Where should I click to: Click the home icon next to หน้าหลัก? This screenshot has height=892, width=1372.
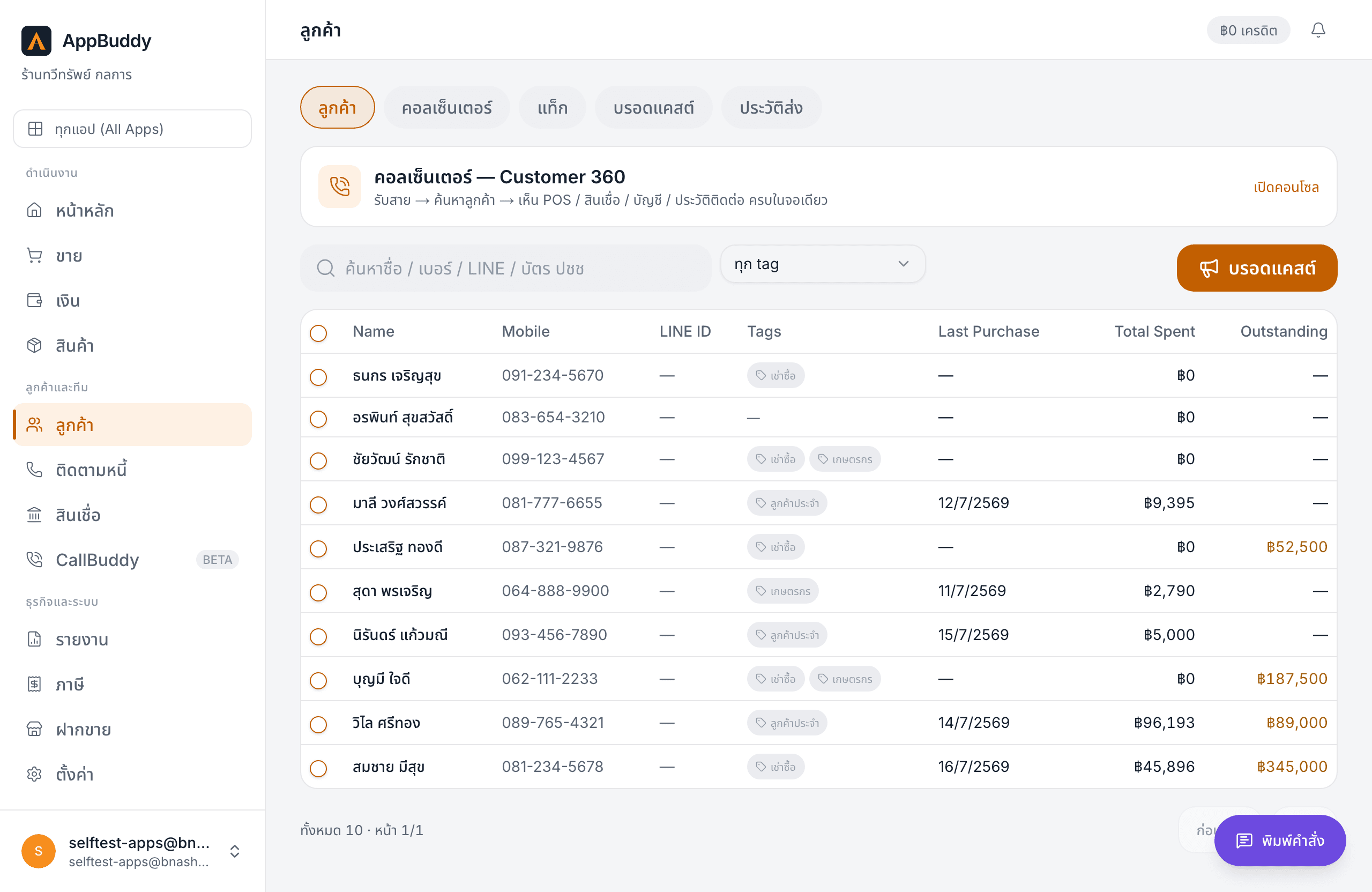coord(35,210)
